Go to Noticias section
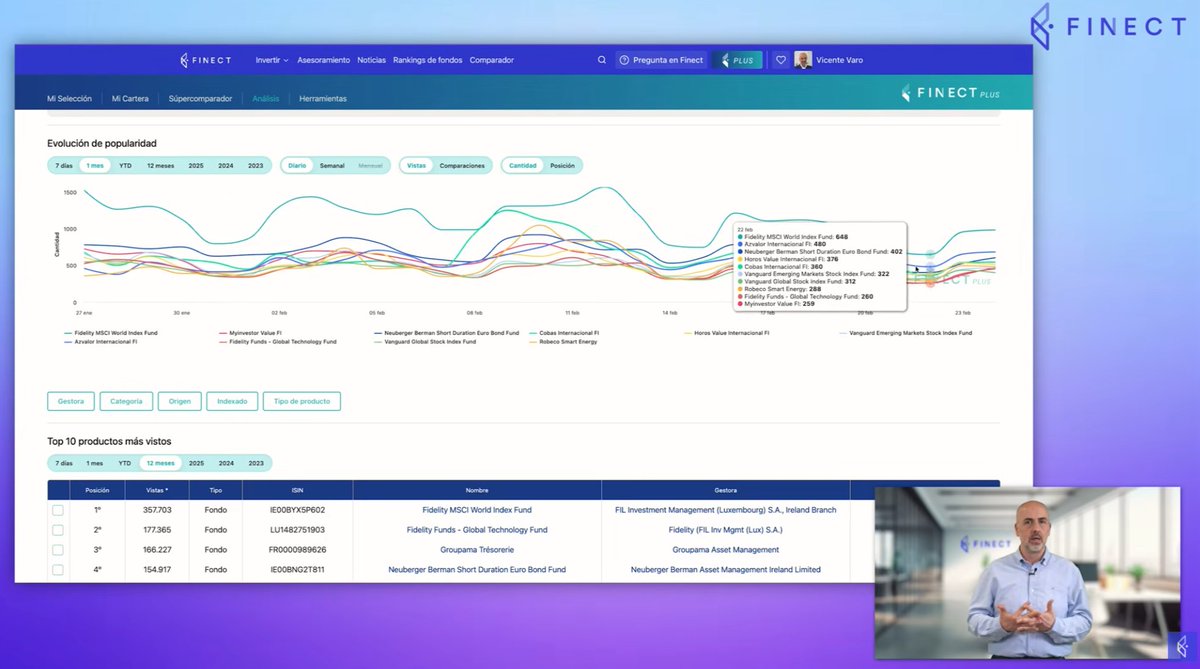Screen dimensions: 1200x669 [371, 60]
